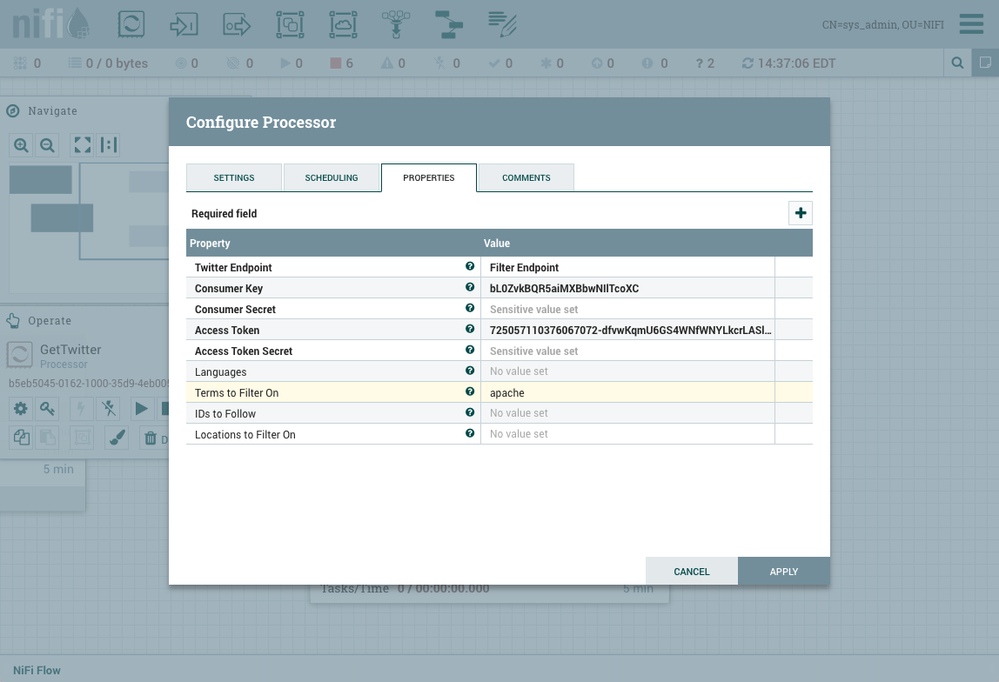This screenshot has height=682, width=999.
Task: Add a new property with plus icon
Action: click(x=800, y=213)
